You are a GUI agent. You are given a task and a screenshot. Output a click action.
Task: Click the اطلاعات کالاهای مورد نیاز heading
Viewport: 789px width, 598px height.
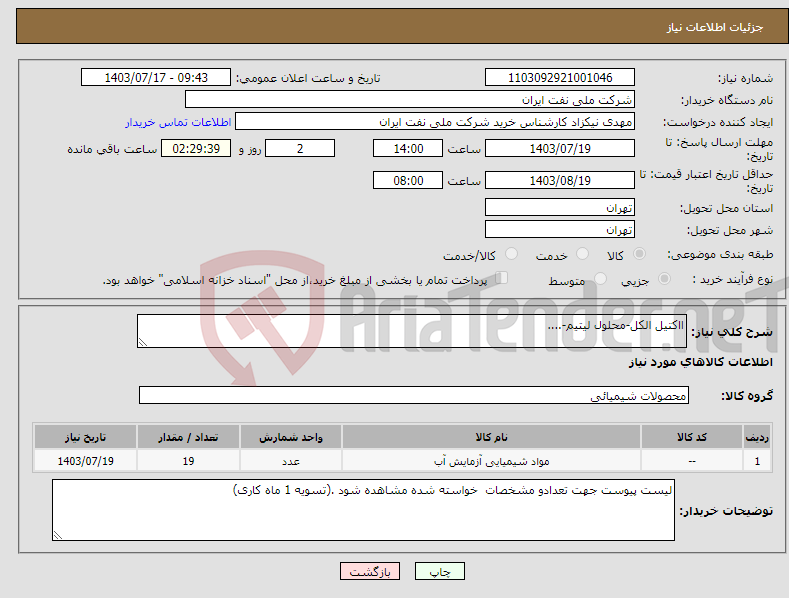[700, 362]
